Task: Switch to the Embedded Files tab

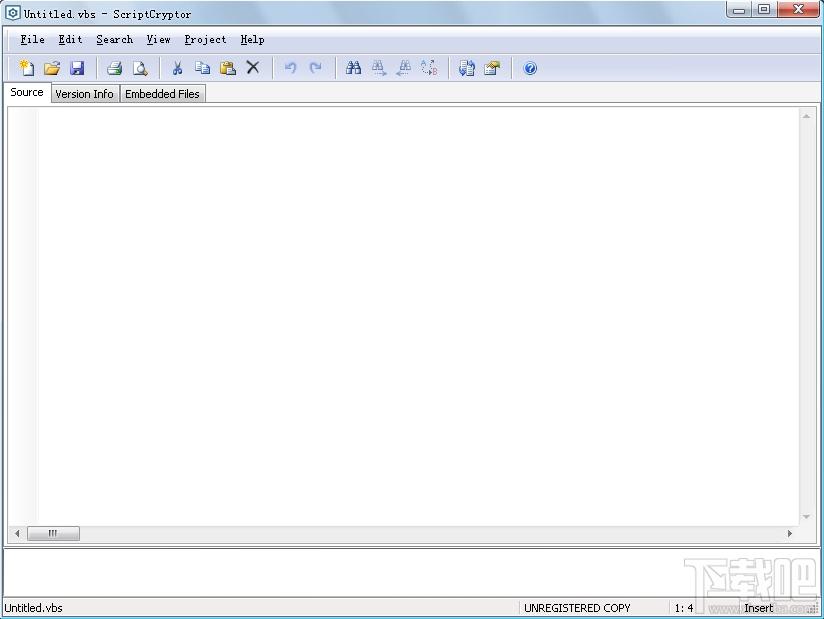Action: [x=162, y=94]
